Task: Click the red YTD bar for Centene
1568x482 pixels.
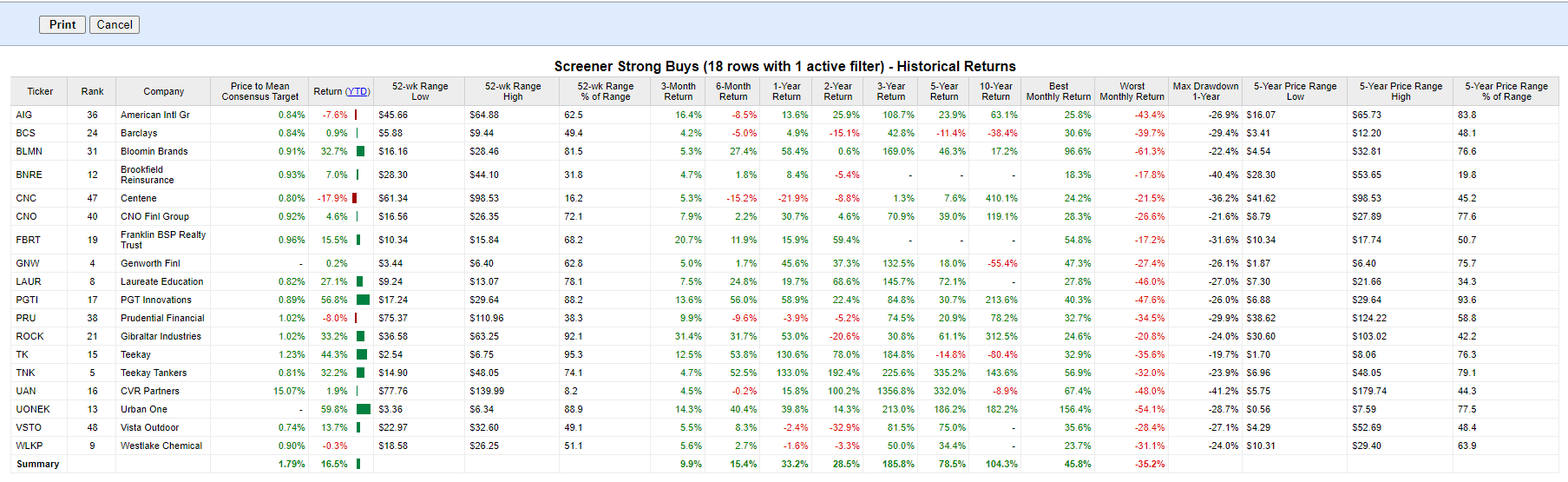Action: 354,198
